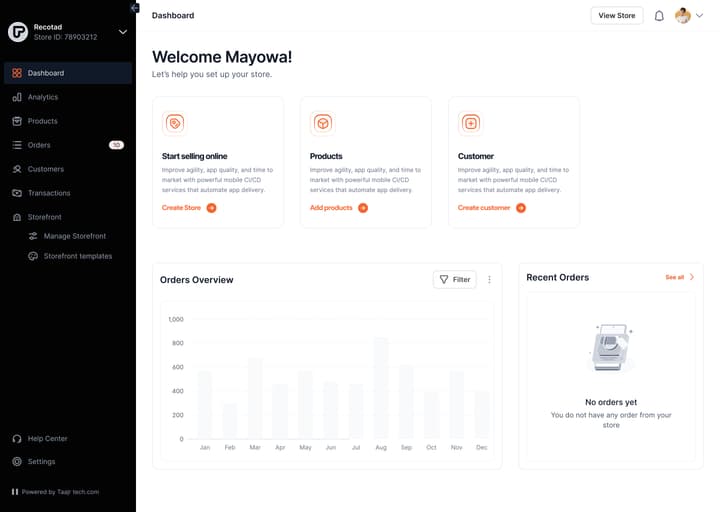This screenshot has width=720, height=512.
Task: Click the user profile avatar
Action: click(x=683, y=16)
